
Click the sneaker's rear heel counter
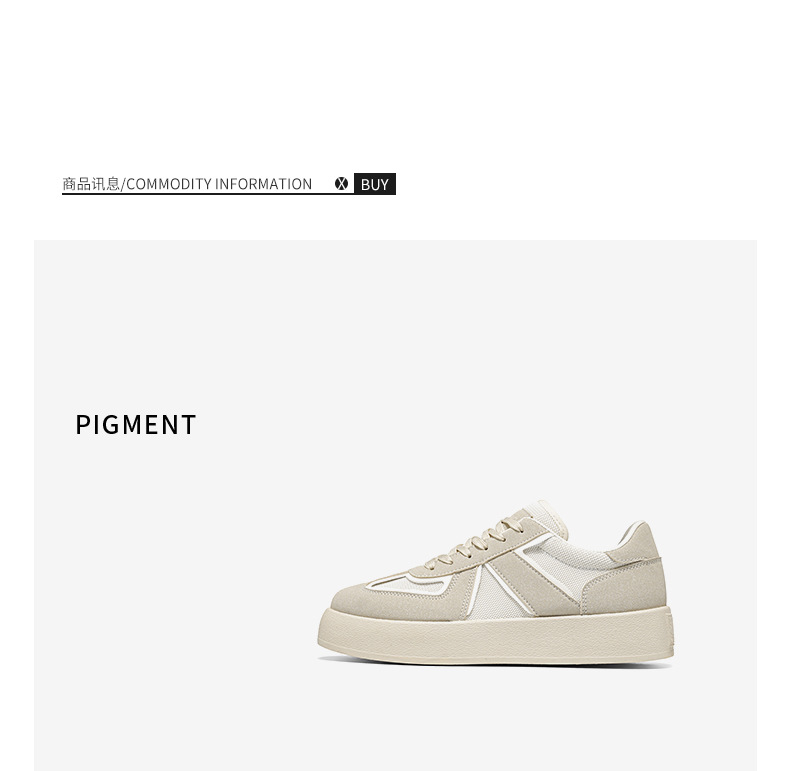pos(625,587)
